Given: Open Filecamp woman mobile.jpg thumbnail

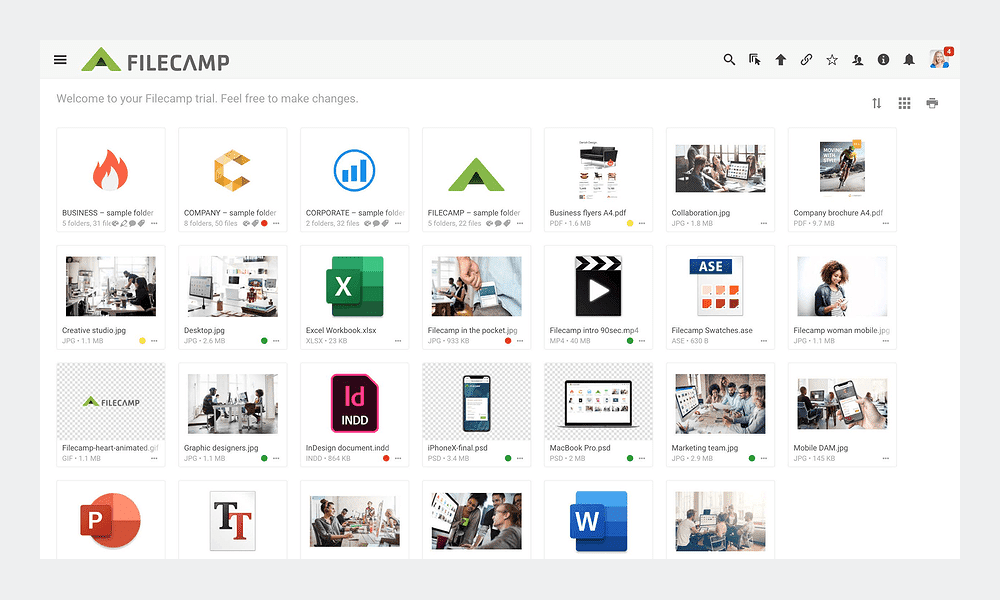Looking at the screenshot, I should point(842,286).
